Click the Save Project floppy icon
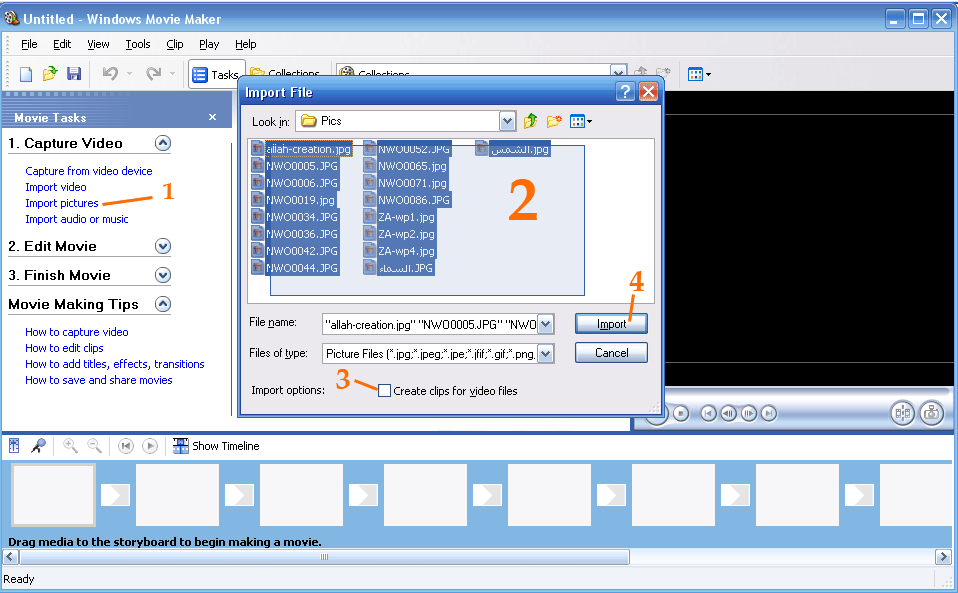This screenshot has width=958, height=593. tap(74, 74)
